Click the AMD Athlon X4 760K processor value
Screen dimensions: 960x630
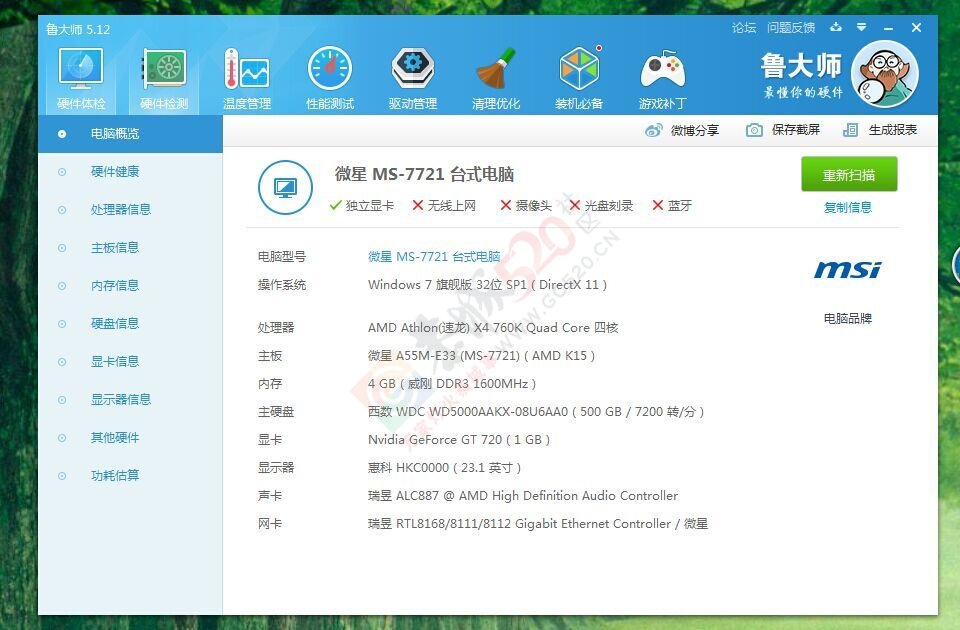[x=493, y=328]
